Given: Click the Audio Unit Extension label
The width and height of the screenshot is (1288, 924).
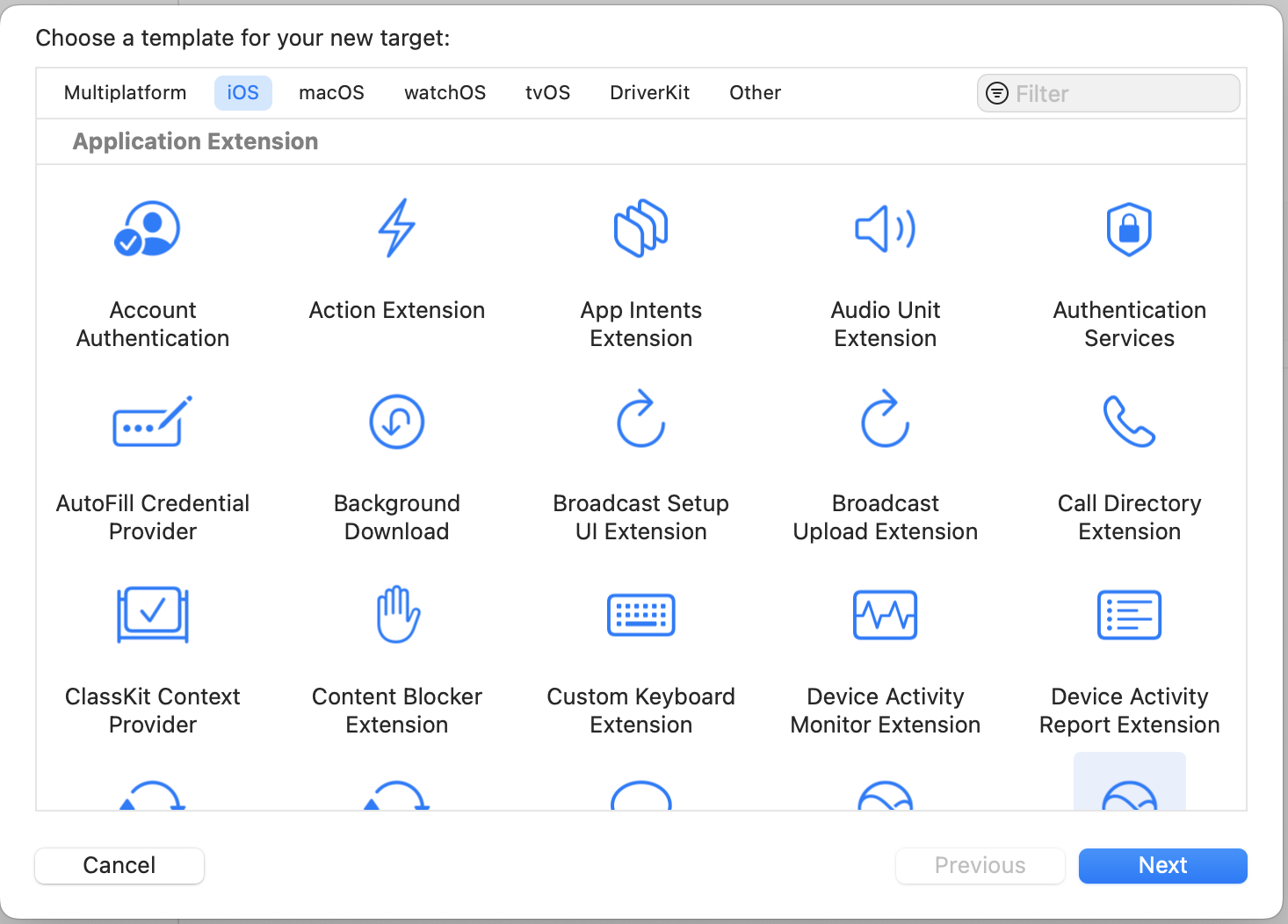Looking at the screenshot, I should [886, 324].
